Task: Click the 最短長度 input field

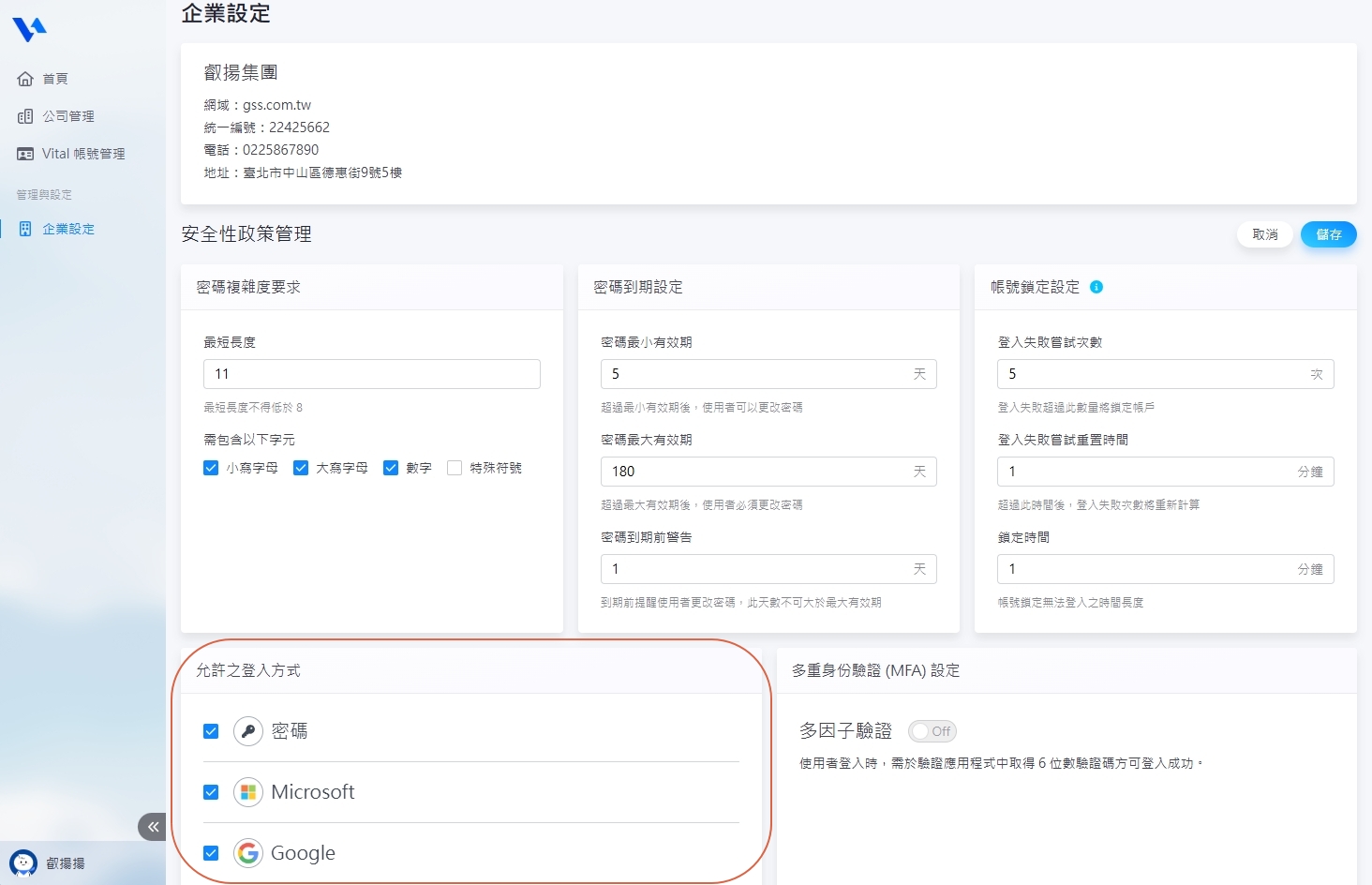Action: 371,374
